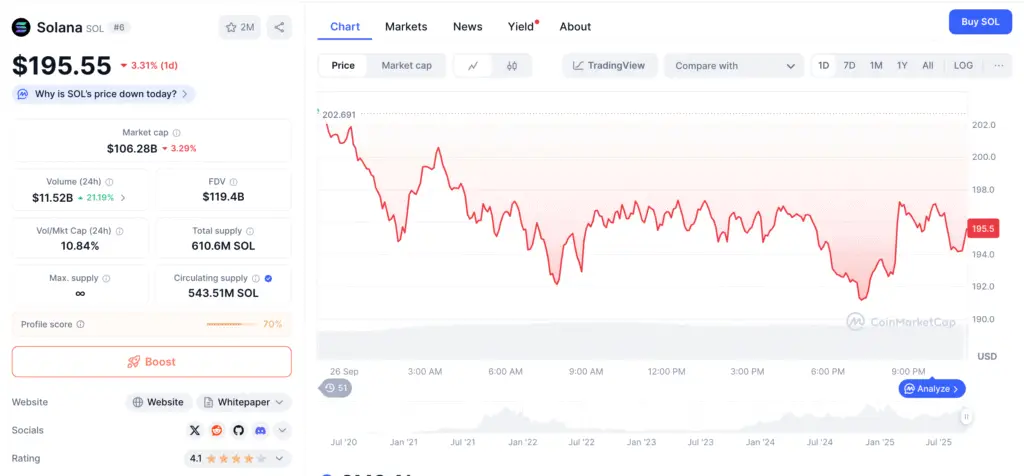Image resolution: width=1024 pixels, height=476 pixels.
Task: Open Volume (24h) info icon
Action: pyautogui.click(x=109, y=182)
